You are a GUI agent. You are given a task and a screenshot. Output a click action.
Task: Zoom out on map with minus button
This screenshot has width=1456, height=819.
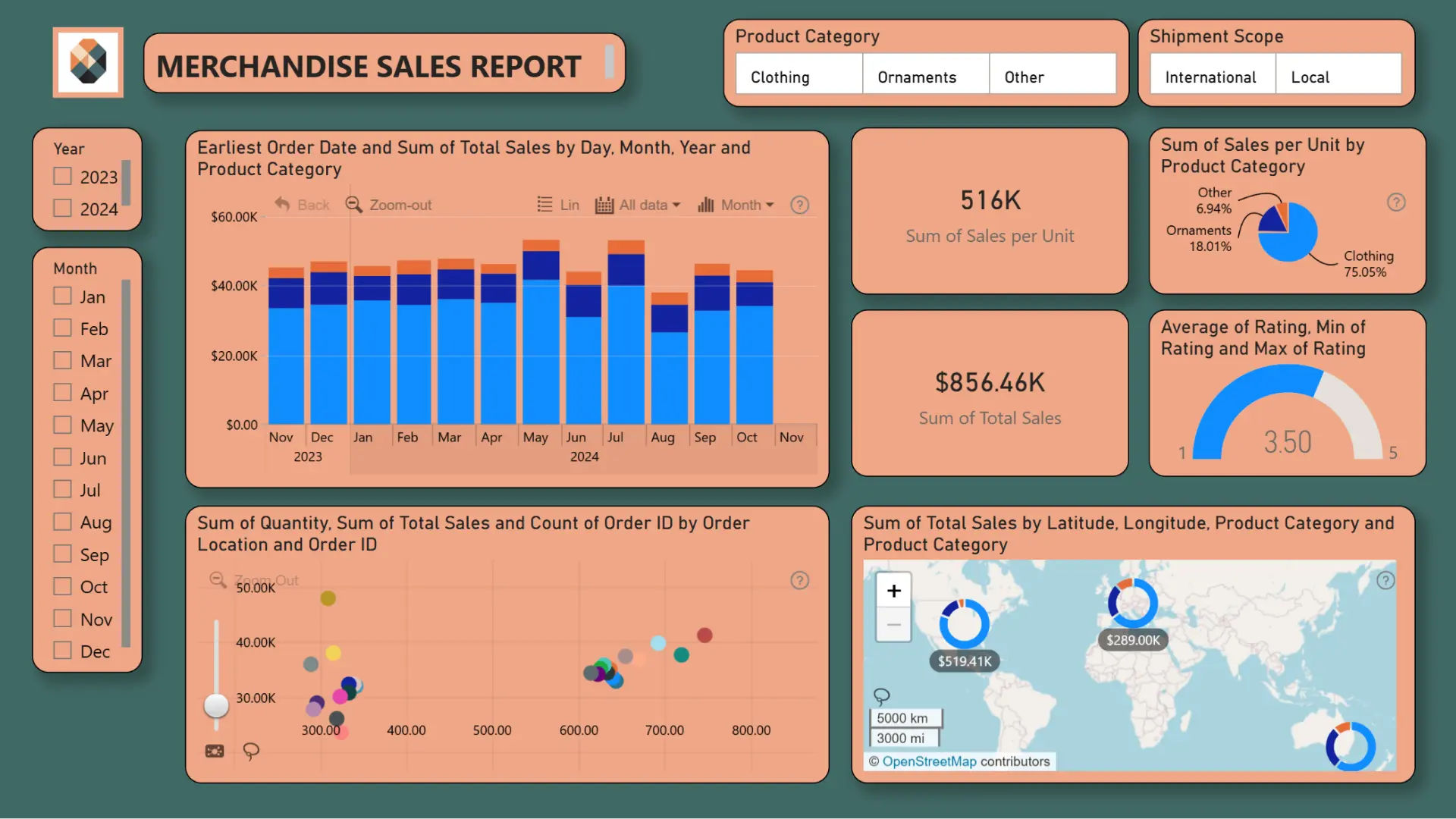point(894,625)
